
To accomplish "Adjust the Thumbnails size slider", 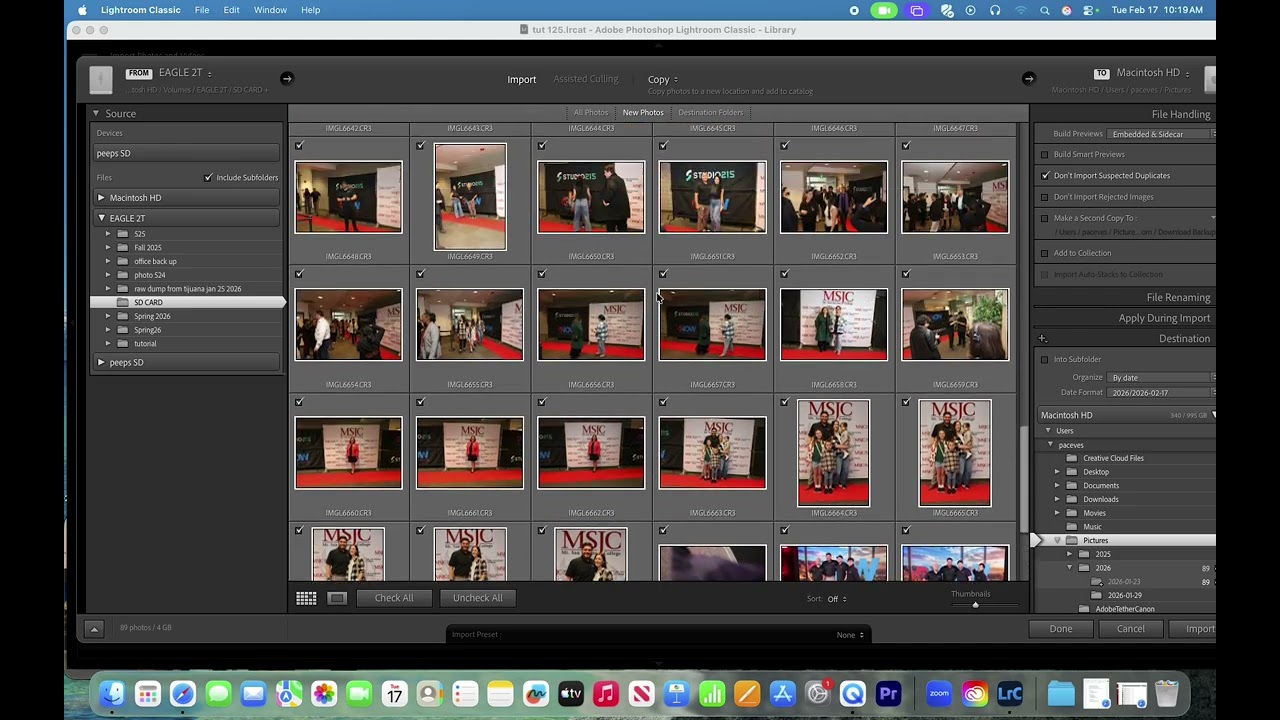I will point(975,605).
